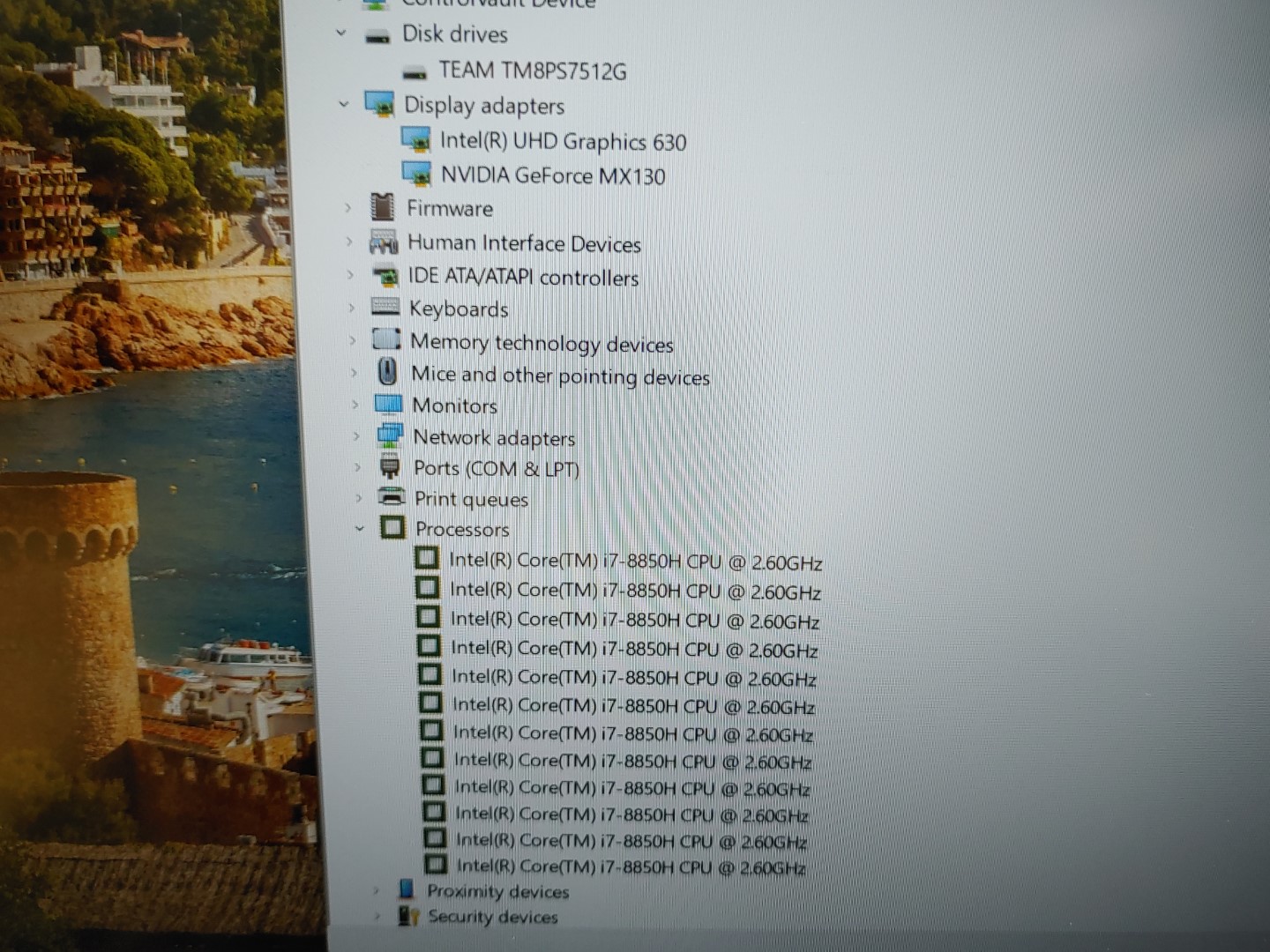Expand the Human Interface Devices node

(350, 242)
